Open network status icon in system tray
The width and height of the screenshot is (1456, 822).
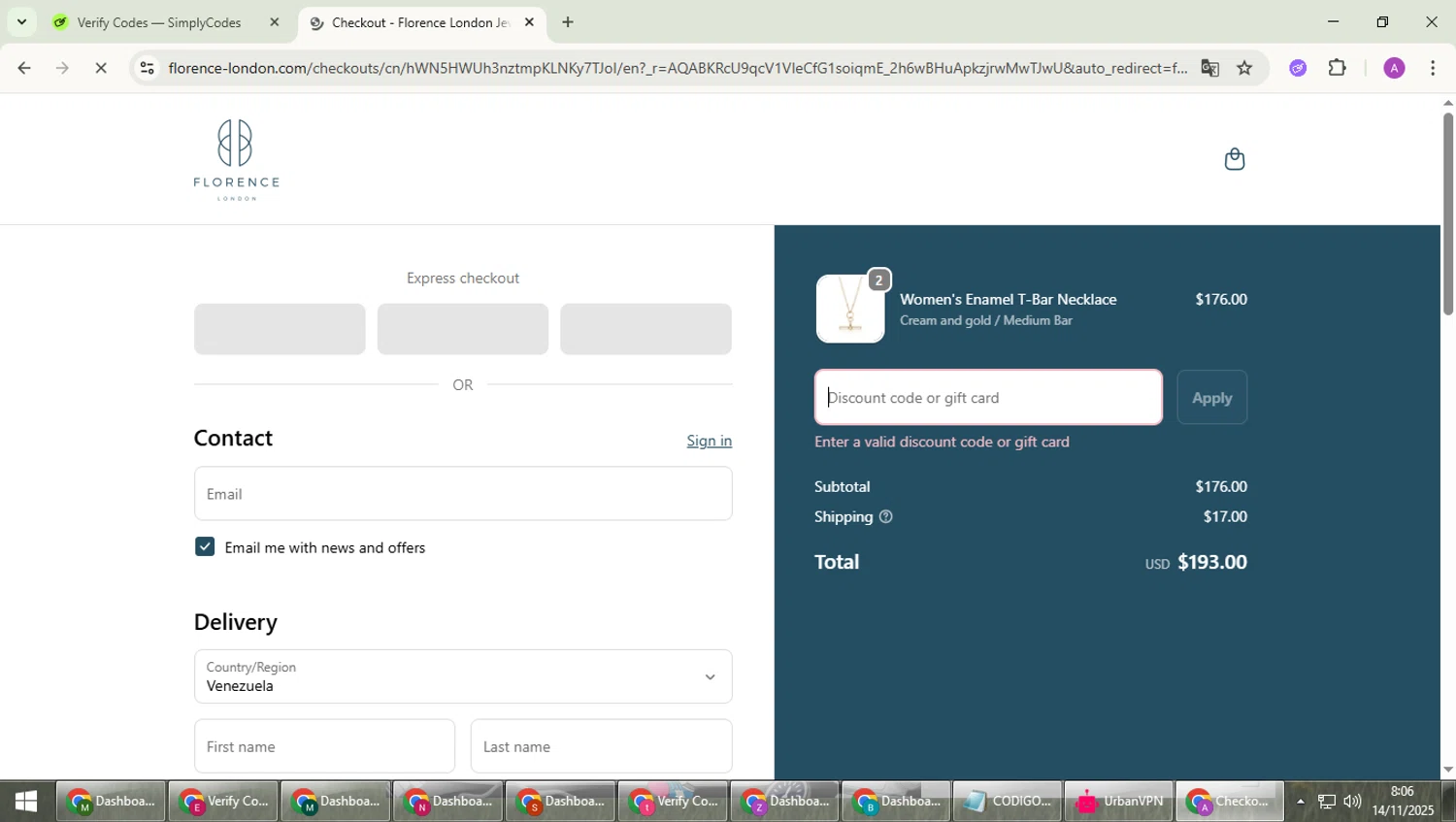[x=1326, y=802]
